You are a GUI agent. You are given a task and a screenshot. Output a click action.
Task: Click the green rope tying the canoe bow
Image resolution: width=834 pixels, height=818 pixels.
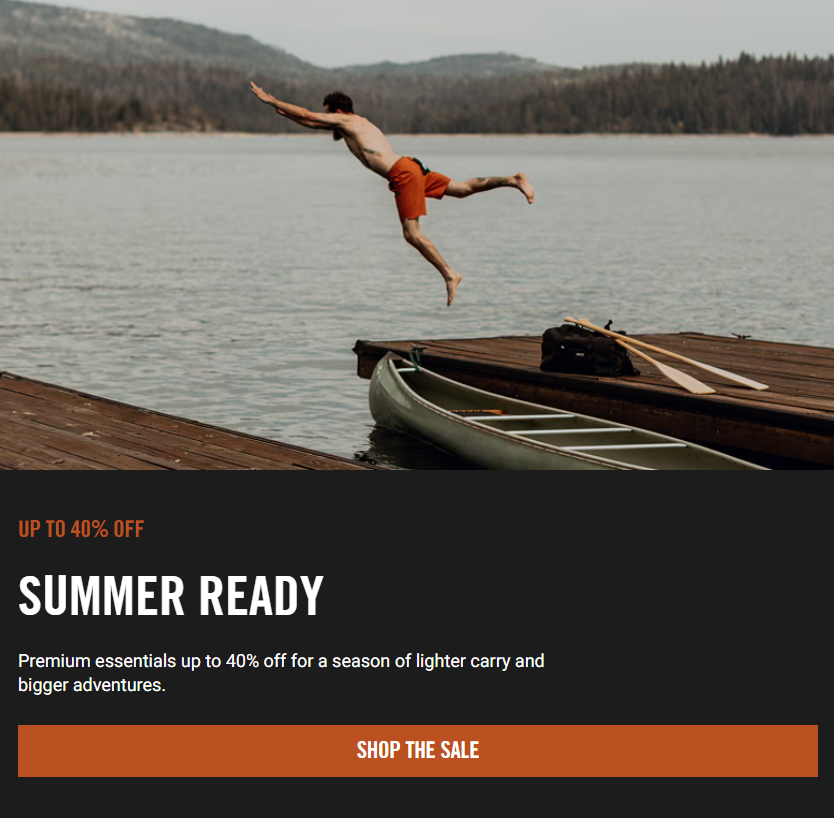416,356
